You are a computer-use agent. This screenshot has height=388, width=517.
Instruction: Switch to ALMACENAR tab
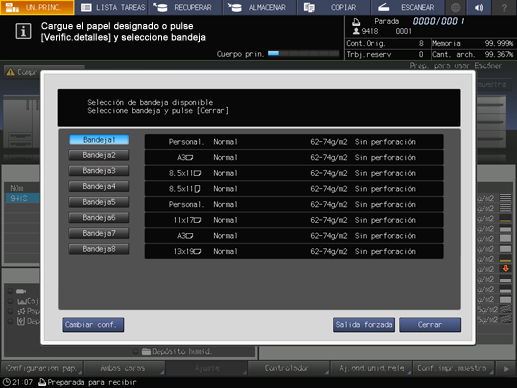coord(260,7)
